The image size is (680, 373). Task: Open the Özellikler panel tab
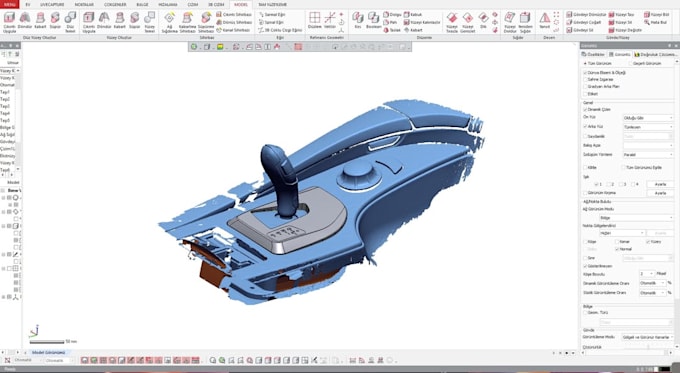pos(593,55)
